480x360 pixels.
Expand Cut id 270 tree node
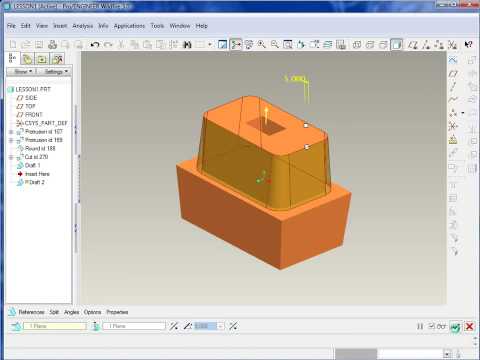(x=11, y=157)
